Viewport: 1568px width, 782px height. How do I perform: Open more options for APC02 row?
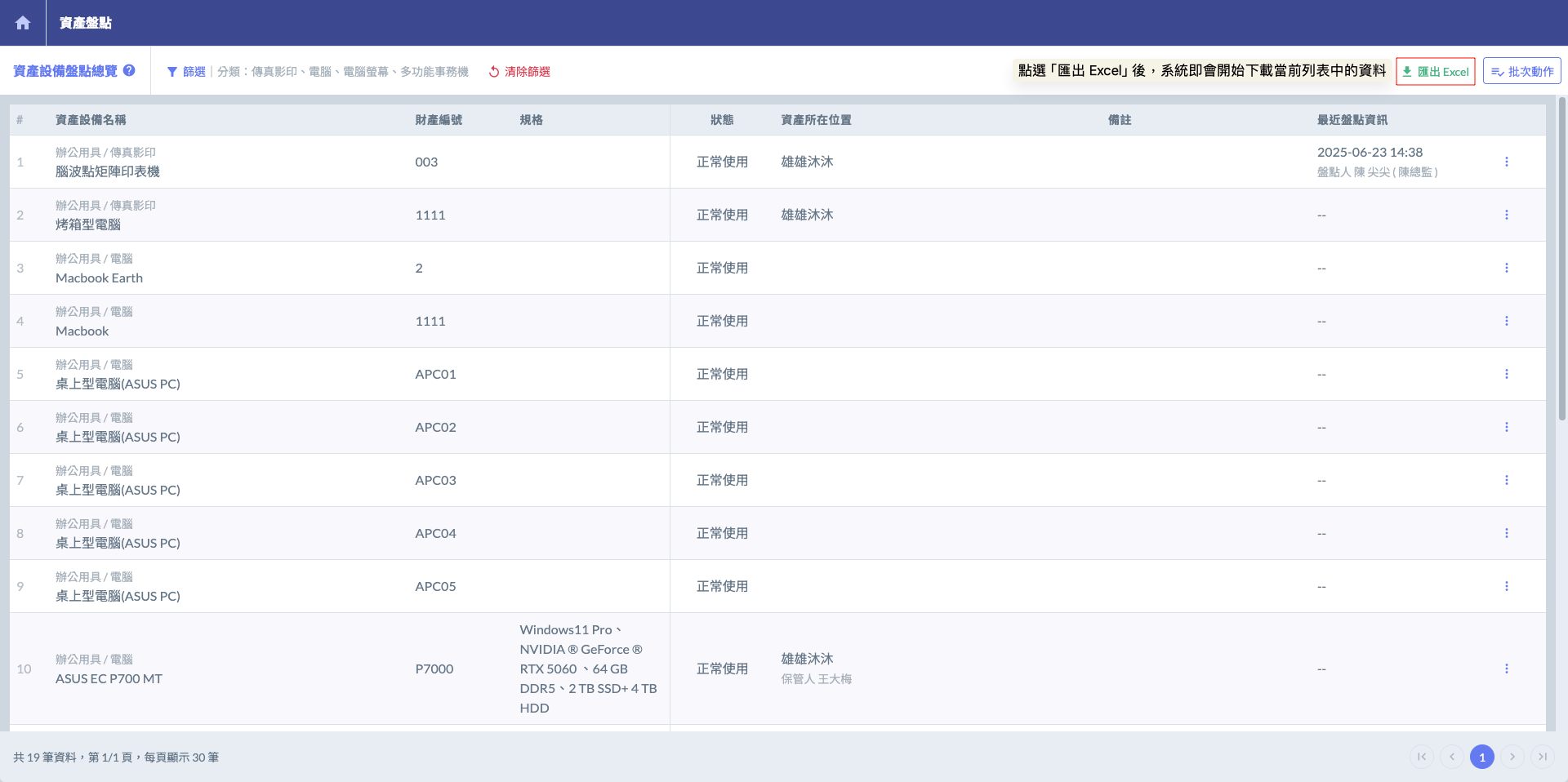(x=1507, y=427)
